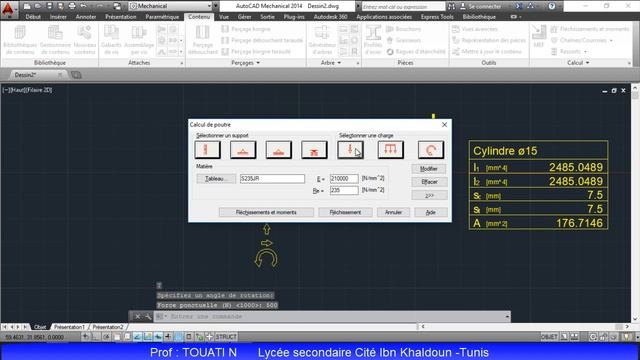Viewport: 640px width, 360px height.
Task: Click the Print icon in quick access toolbar
Action: click(x=72, y=6)
